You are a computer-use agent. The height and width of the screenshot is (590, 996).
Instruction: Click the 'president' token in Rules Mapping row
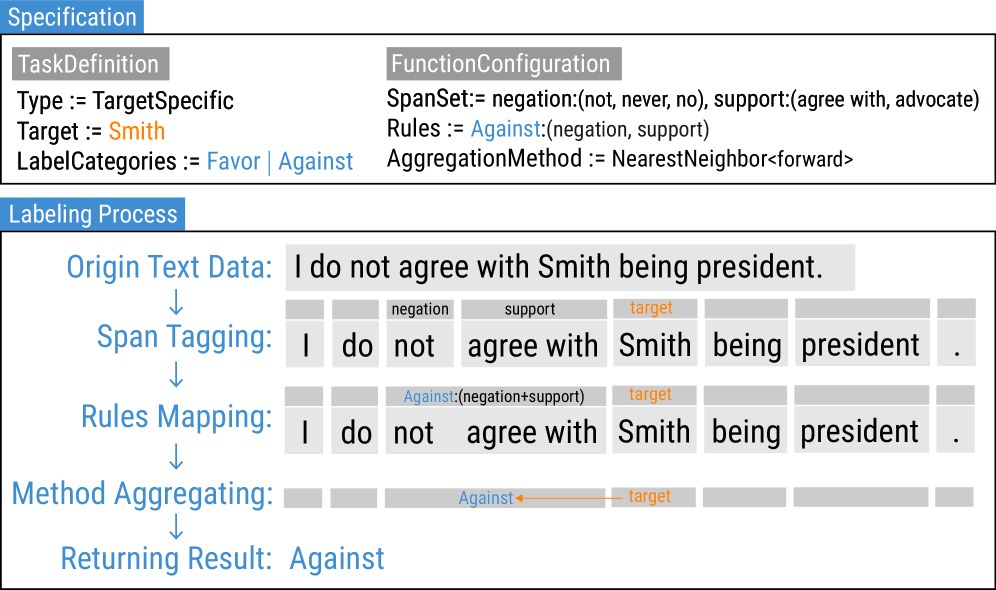[859, 432]
